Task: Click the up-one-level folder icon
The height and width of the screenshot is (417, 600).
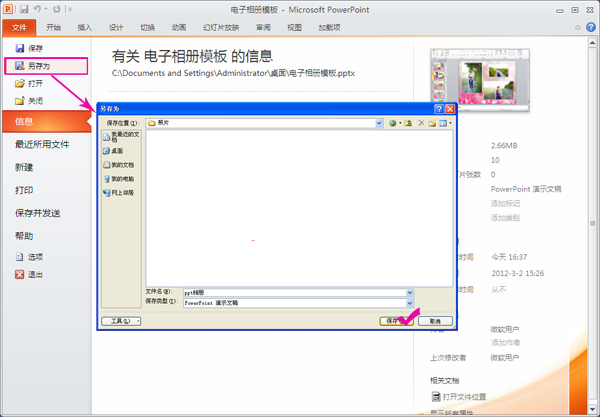Action: point(408,123)
